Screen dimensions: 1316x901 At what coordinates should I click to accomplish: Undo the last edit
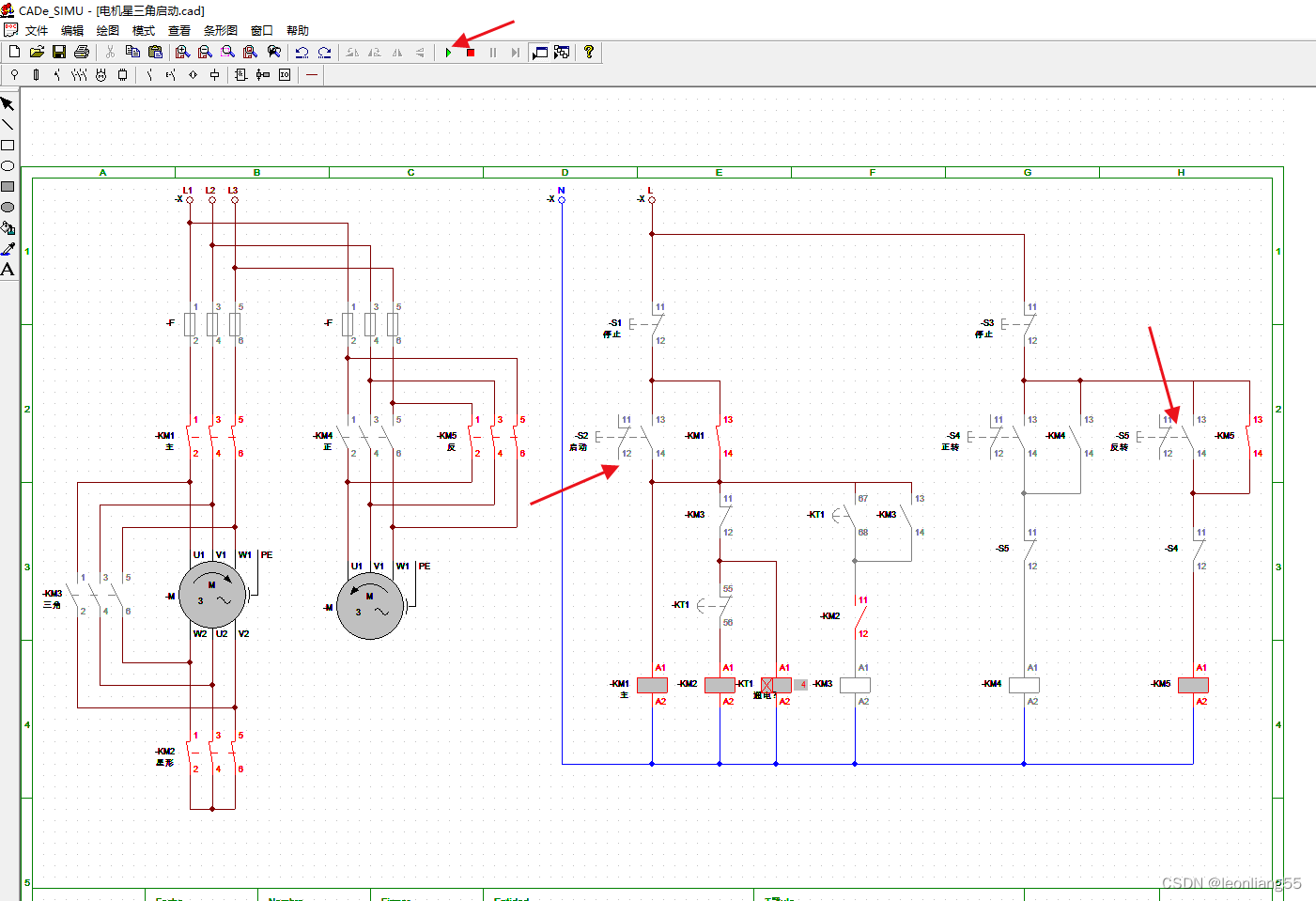302,53
